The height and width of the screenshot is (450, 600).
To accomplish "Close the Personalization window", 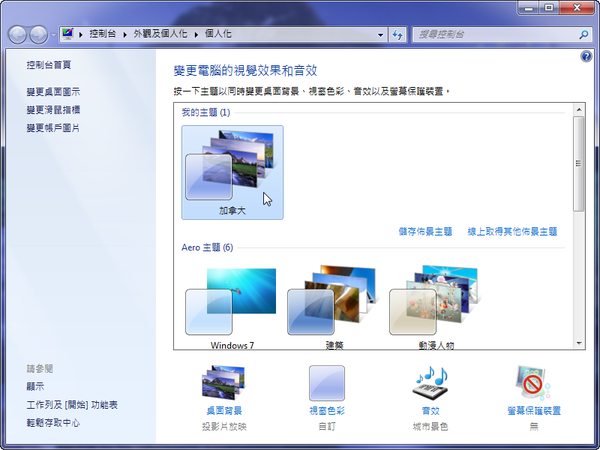I will 577,8.
